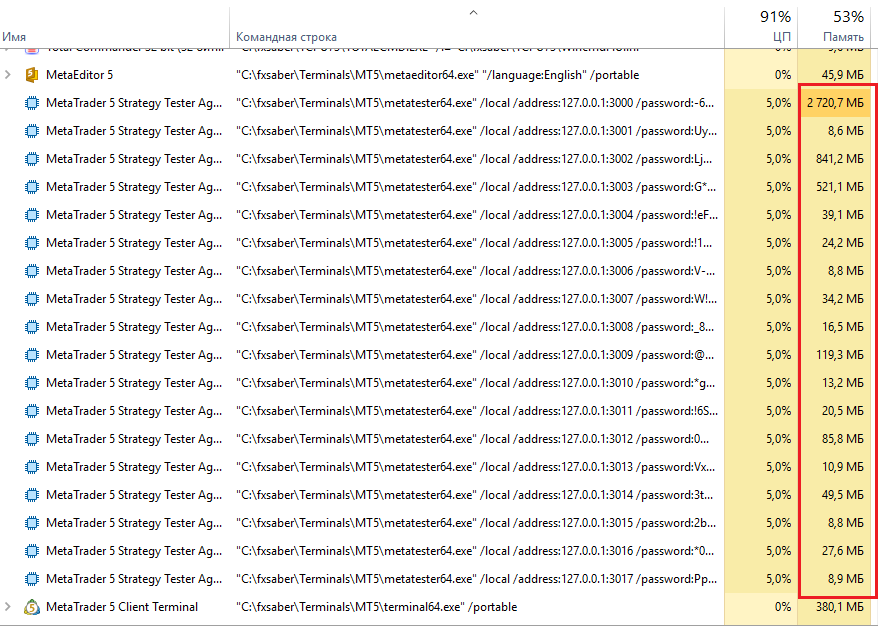The image size is (878, 631).
Task: Click the tester agent icon for address 127.0.0.1:3007
Action: point(32,299)
